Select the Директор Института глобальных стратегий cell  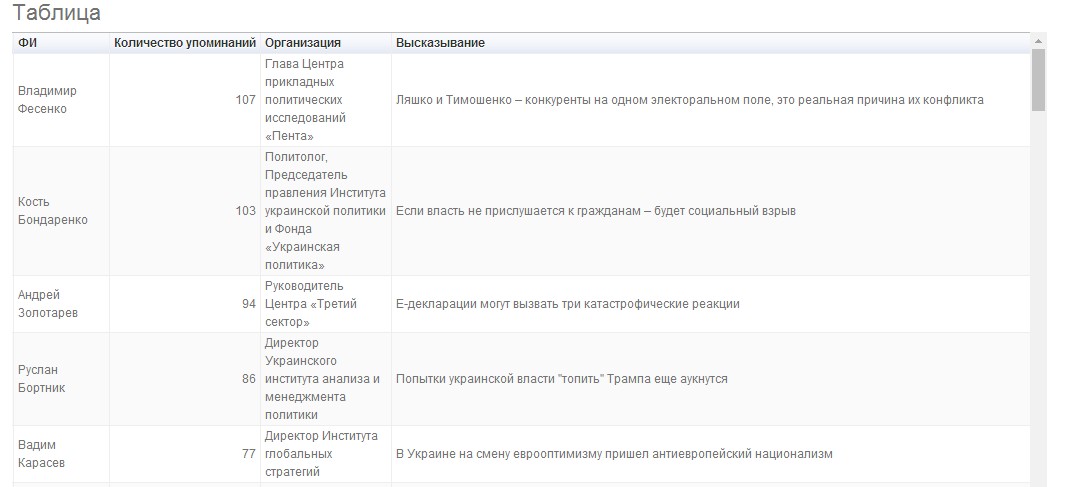321,454
